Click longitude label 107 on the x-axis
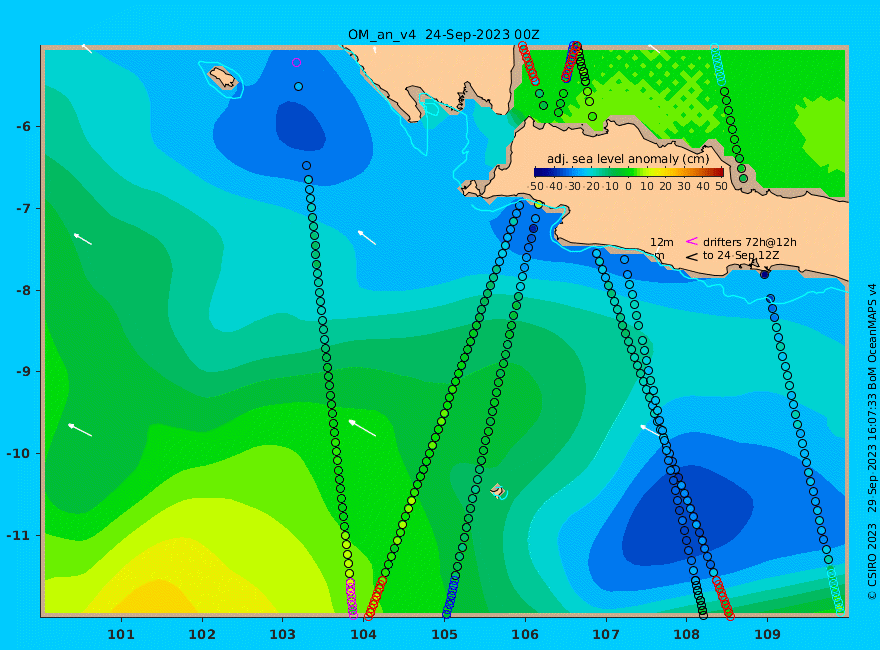 pyautogui.click(x=606, y=635)
